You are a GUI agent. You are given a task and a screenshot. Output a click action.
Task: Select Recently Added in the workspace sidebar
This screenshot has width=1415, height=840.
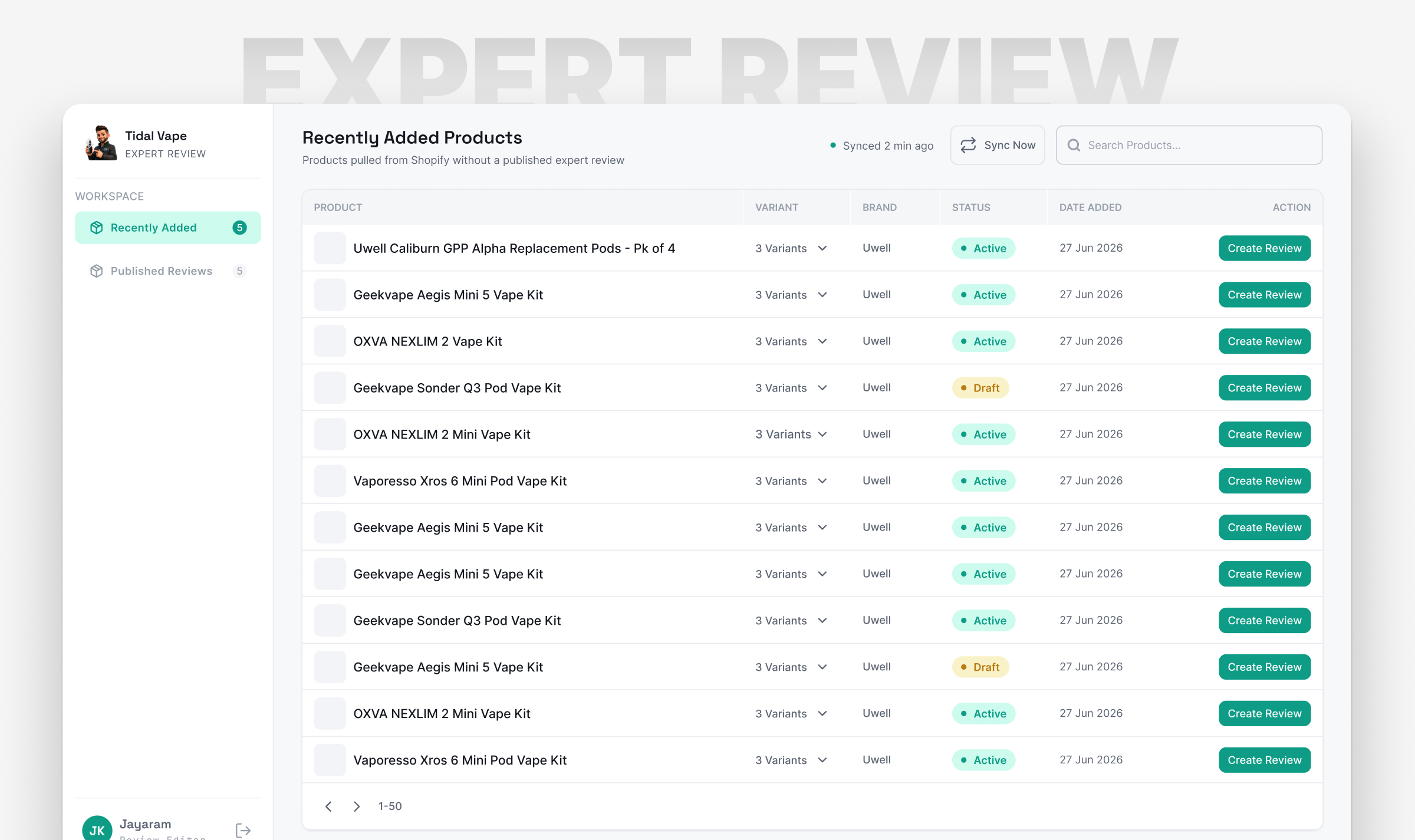pyautogui.click(x=168, y=228)
